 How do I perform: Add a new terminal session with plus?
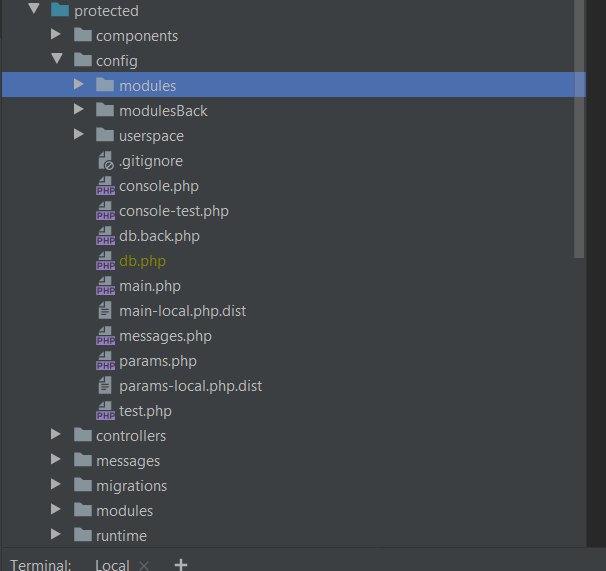(181, 565)
